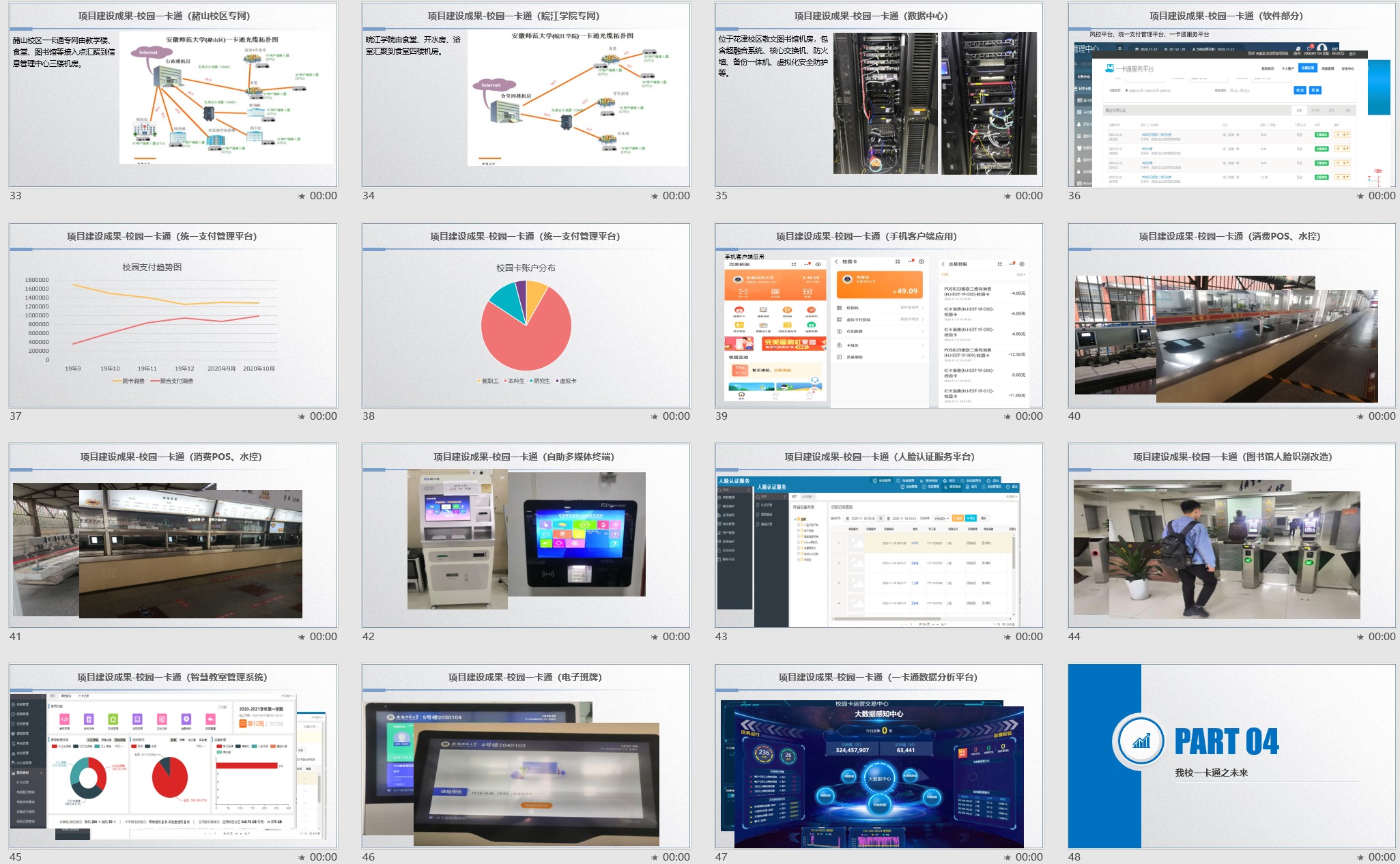The width and height of the screenshot is (1400, 864).
Task: Open the 校园支付趋势图 line chart slide
Action: [x=173, y=316]
